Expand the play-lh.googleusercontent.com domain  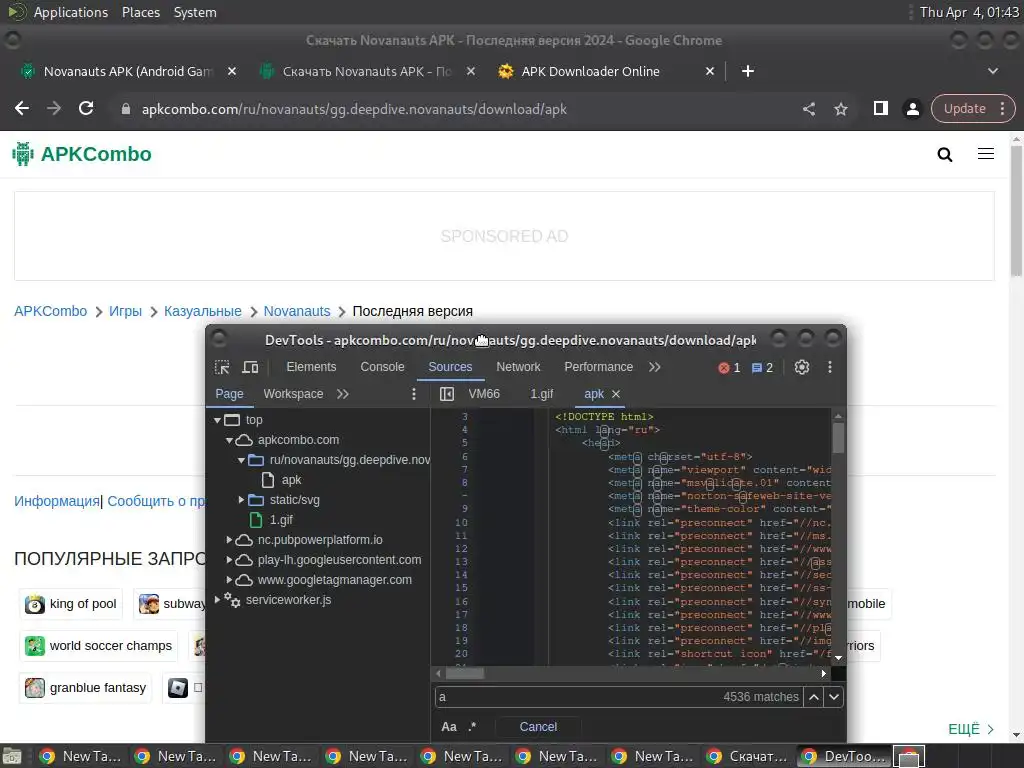(229, 560)
